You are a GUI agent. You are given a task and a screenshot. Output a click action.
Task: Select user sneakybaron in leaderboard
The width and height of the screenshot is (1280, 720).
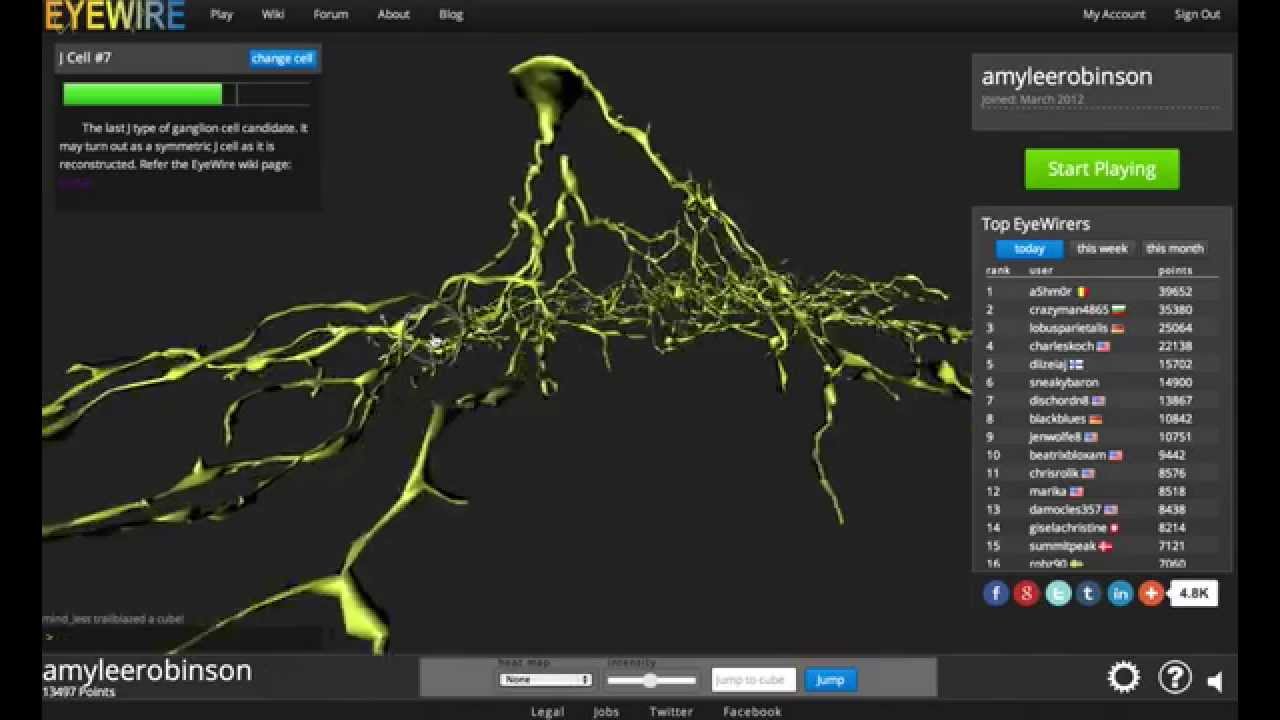tap(1064, 382)
